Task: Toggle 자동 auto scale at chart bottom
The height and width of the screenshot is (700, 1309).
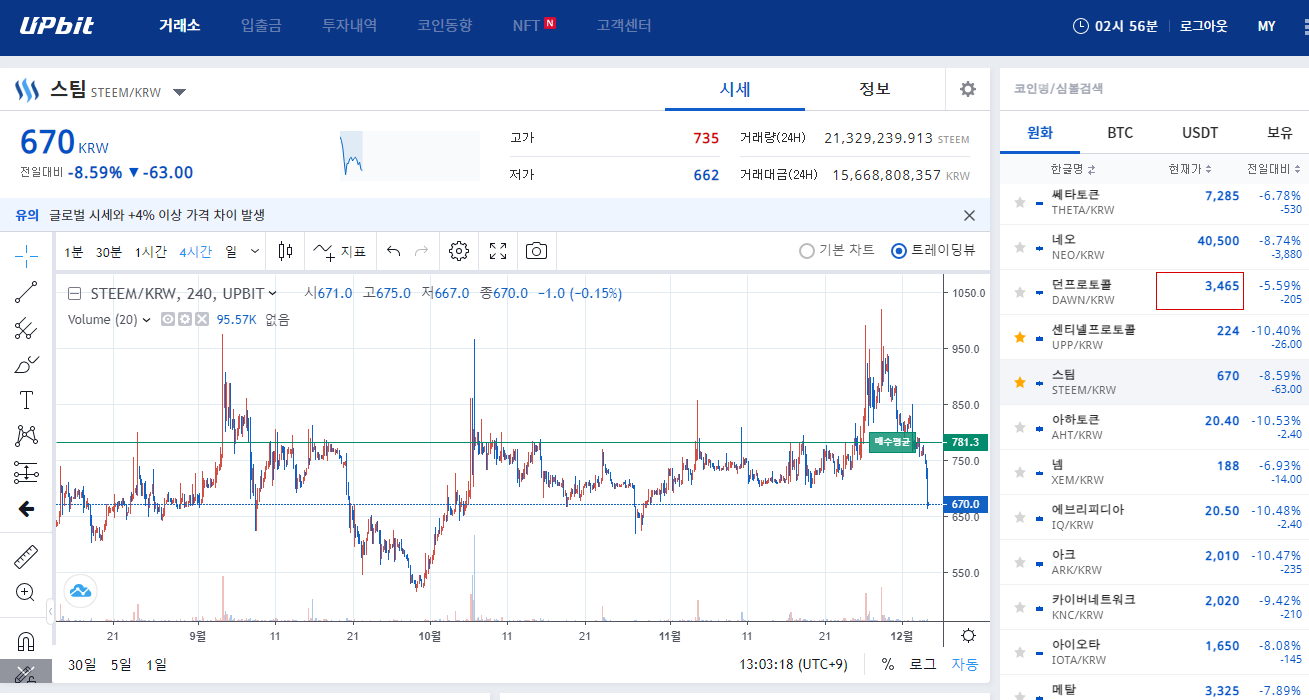Action: click(x=964, y=664)
